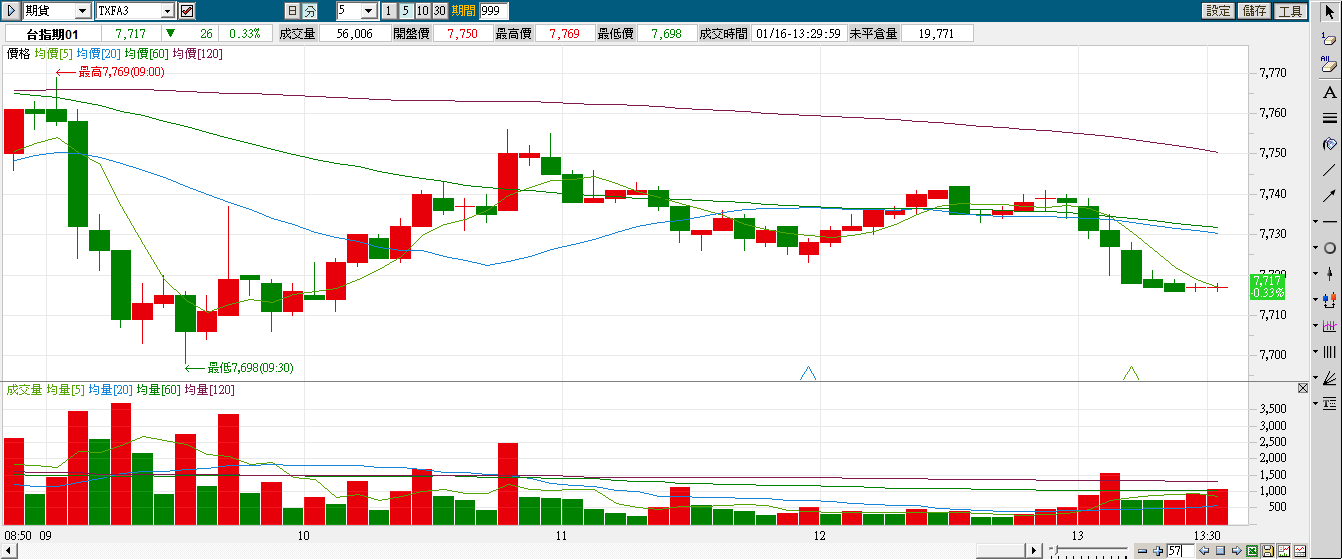Viewport: 1342px width, 559px height.
Task: Select the 10 minute interval button
Action: coord(423,11)
